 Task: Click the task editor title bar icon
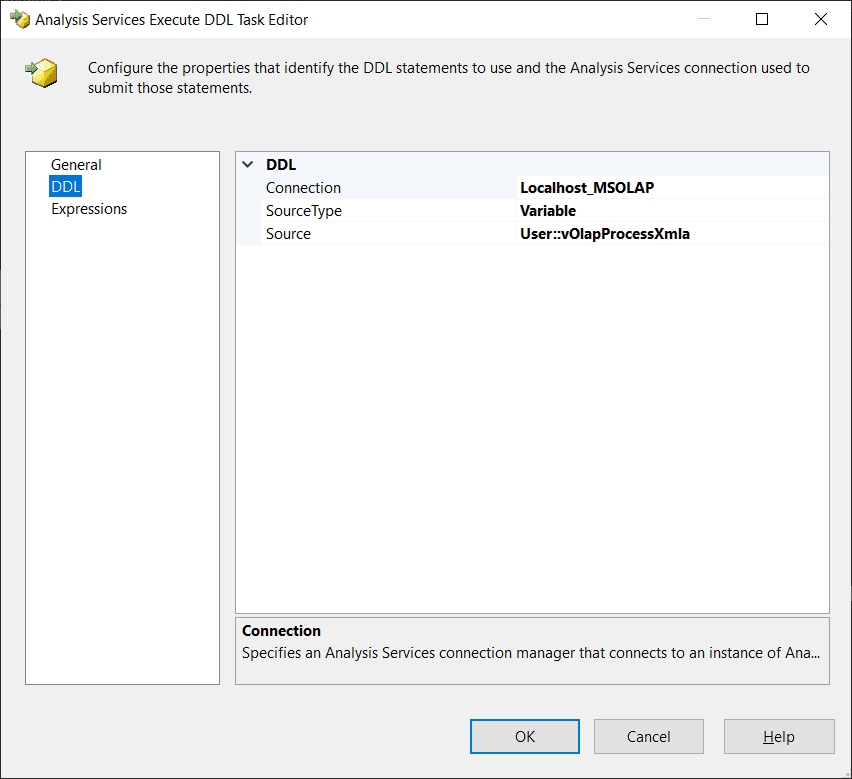[x=19, y=19]
